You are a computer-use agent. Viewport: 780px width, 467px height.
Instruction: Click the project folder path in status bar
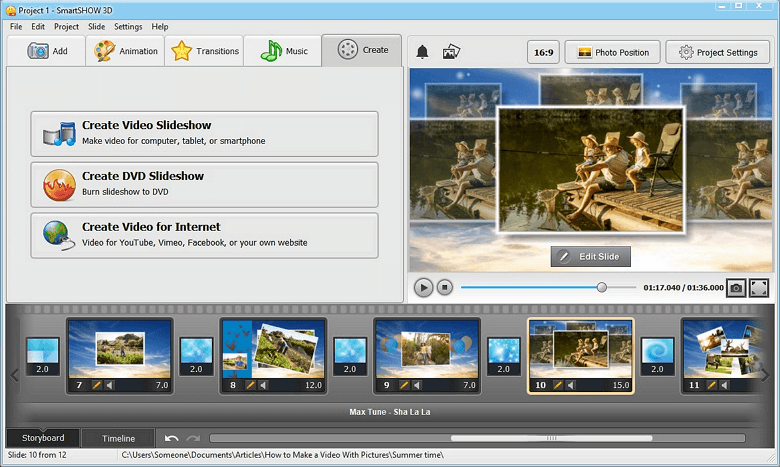coord(283,455)
